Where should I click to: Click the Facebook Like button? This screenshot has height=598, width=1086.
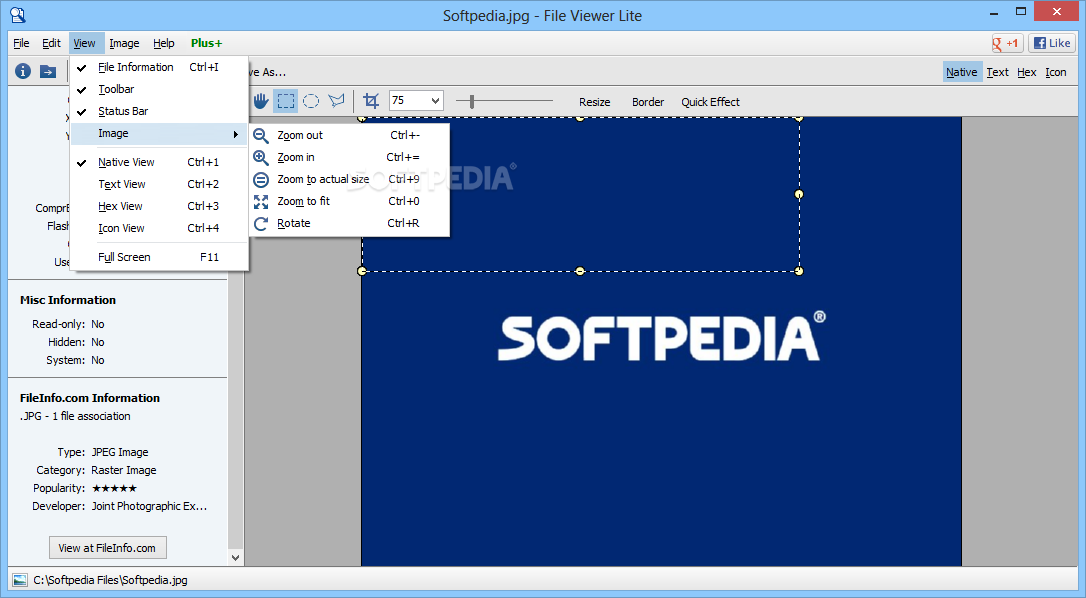click(x=1051, y=43)
